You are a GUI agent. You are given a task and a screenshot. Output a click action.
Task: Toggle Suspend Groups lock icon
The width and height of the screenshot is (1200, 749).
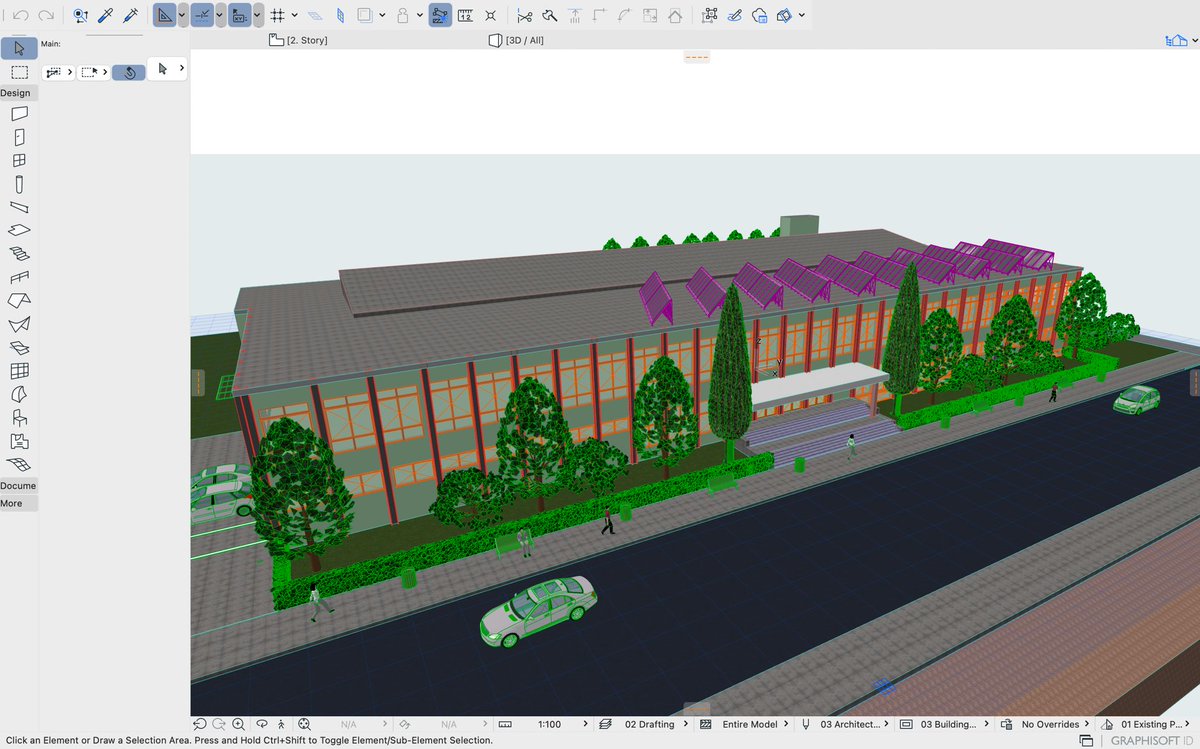click(x=403, y=16)
